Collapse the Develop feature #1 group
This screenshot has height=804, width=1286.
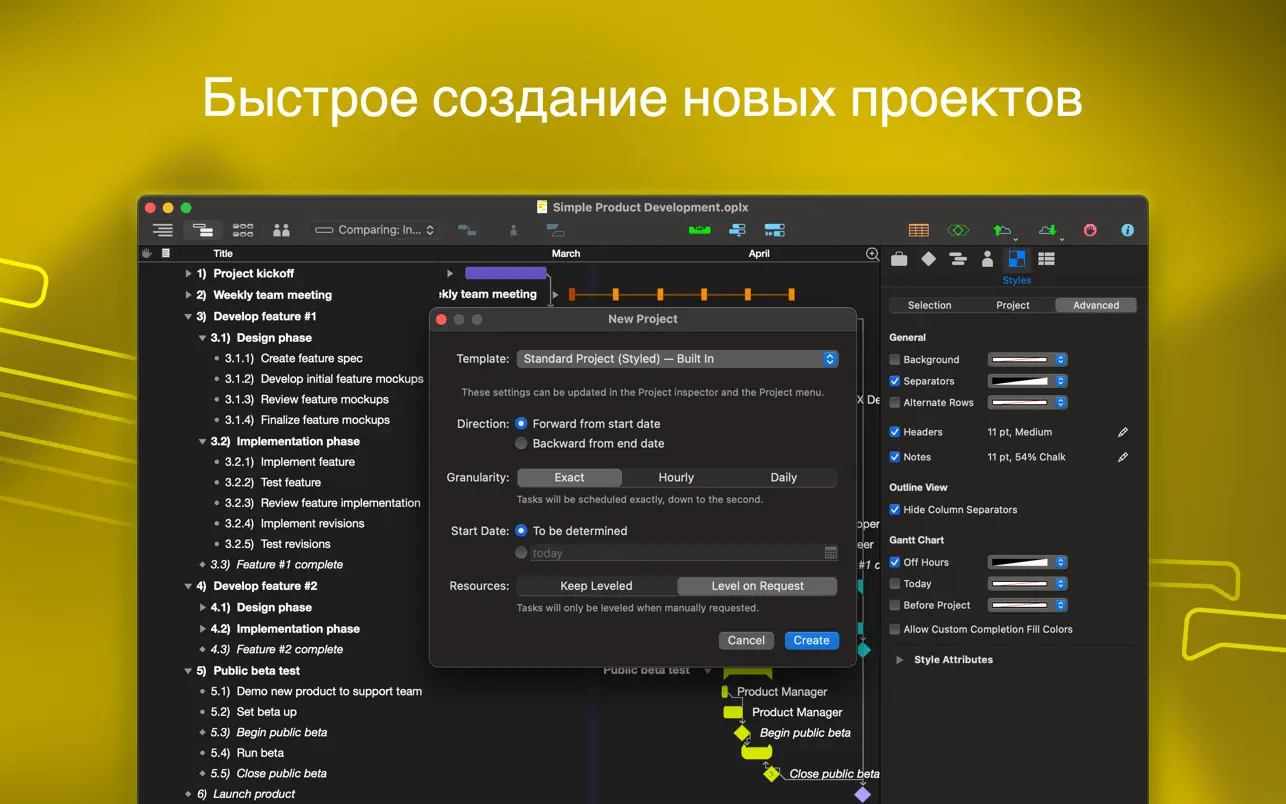click(188, 317)
